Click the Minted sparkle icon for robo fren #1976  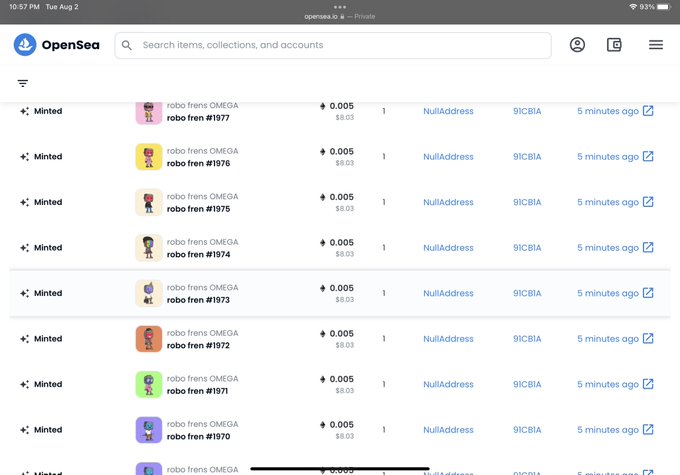click(24, 157)
